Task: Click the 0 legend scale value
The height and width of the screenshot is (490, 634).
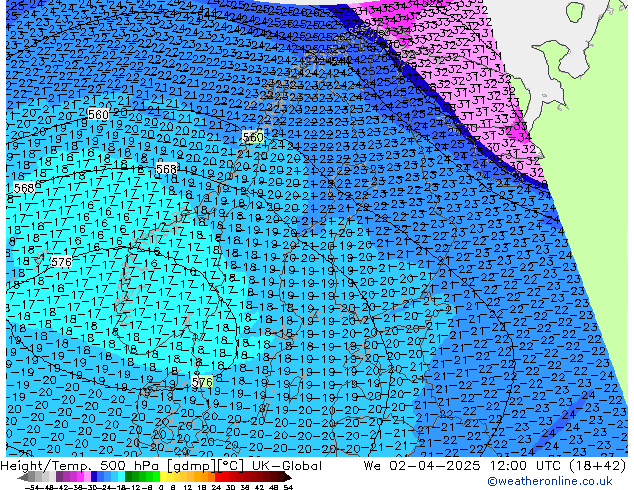Action: pos(161,487)
